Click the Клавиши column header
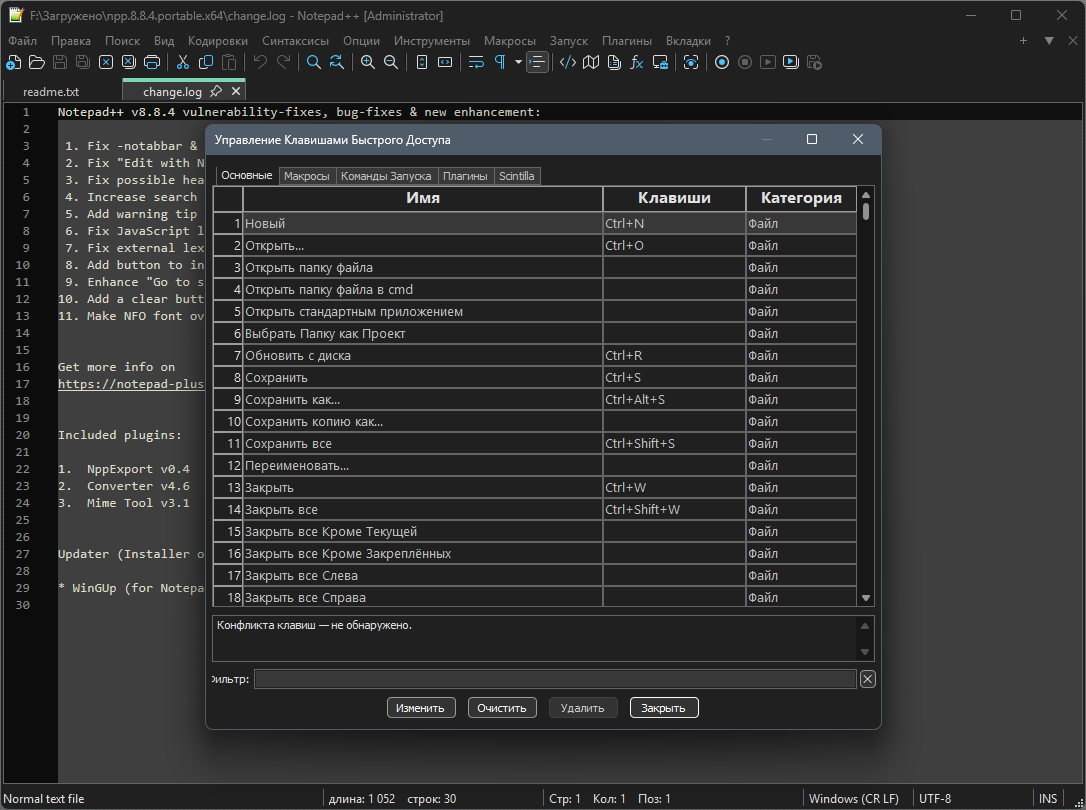The image size is (1086, 810). [674, 198]
